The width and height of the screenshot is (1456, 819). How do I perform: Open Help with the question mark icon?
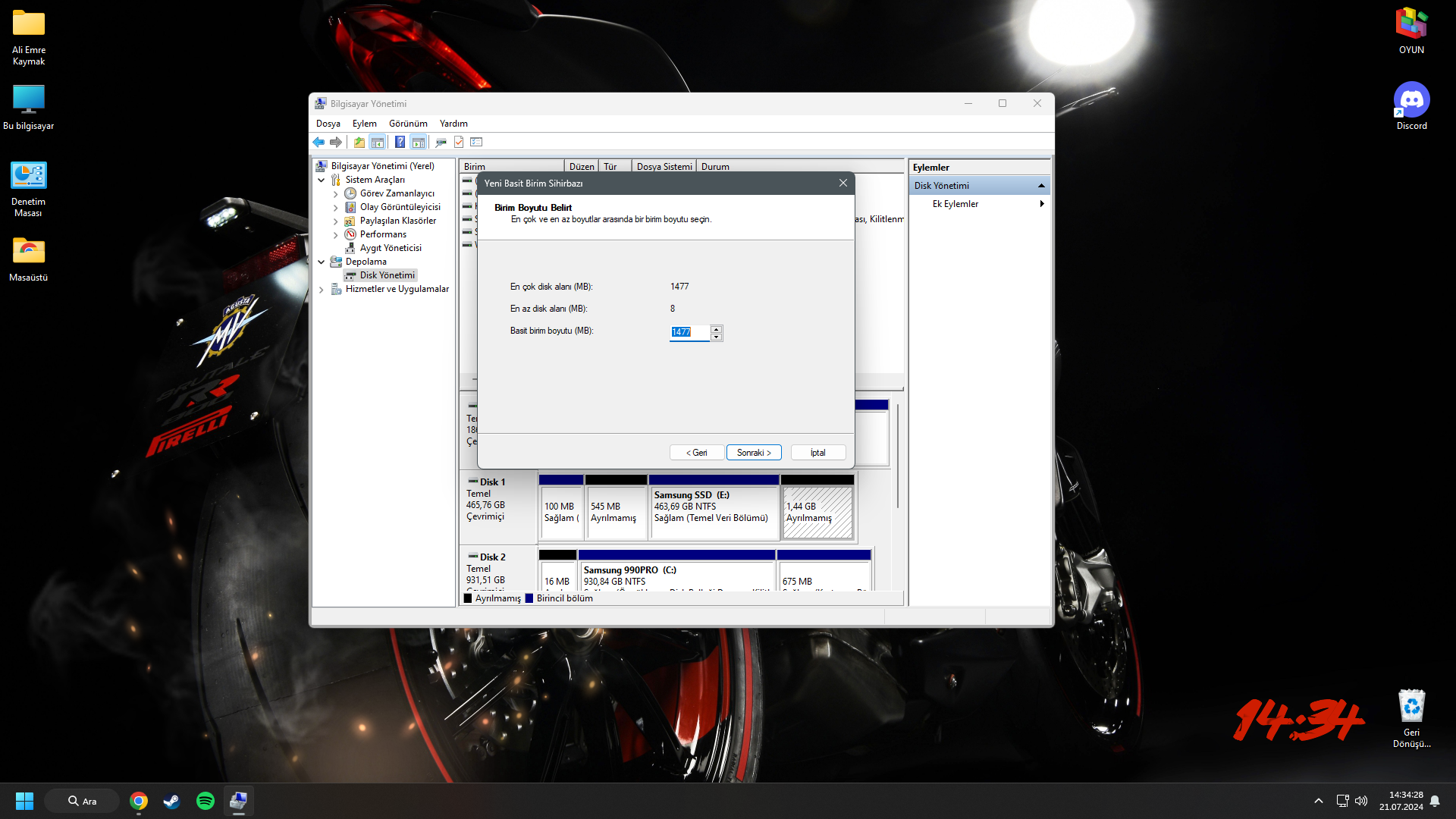400,142
